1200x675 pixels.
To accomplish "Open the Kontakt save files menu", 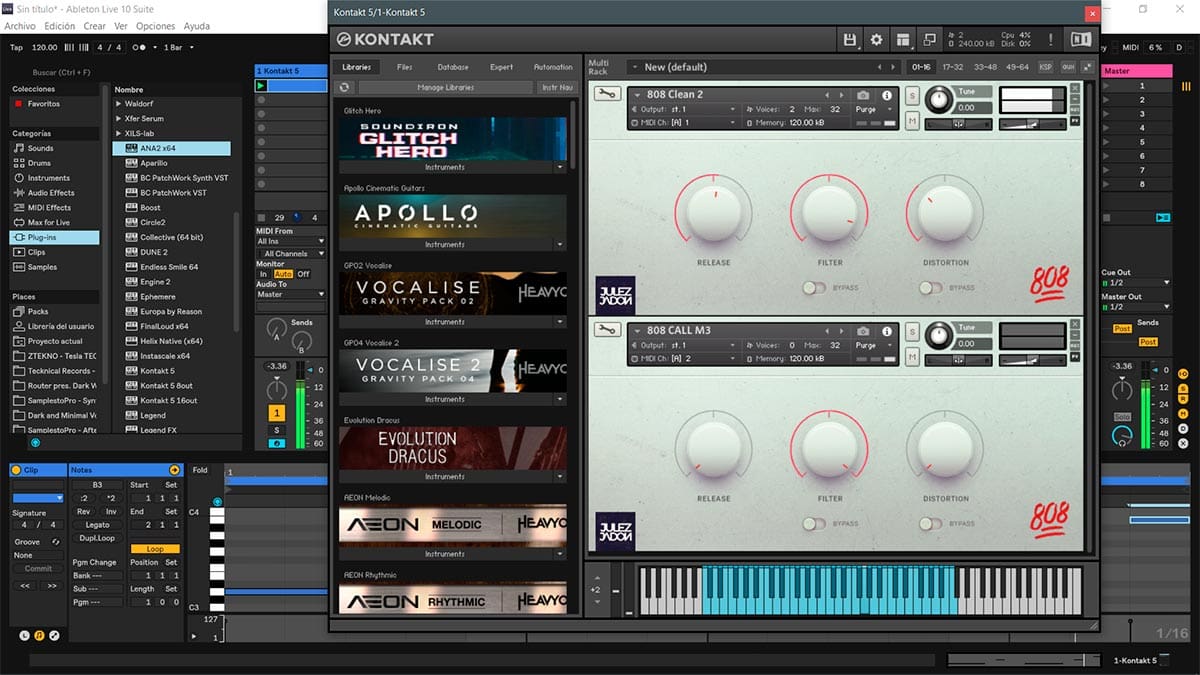I will [x=850, y=39].
